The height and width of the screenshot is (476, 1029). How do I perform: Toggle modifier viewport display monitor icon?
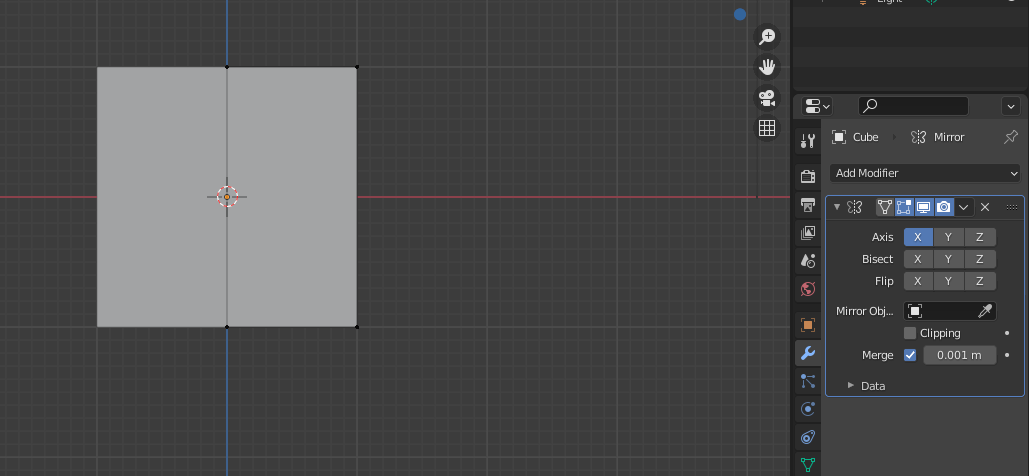[x=924, y=207]
